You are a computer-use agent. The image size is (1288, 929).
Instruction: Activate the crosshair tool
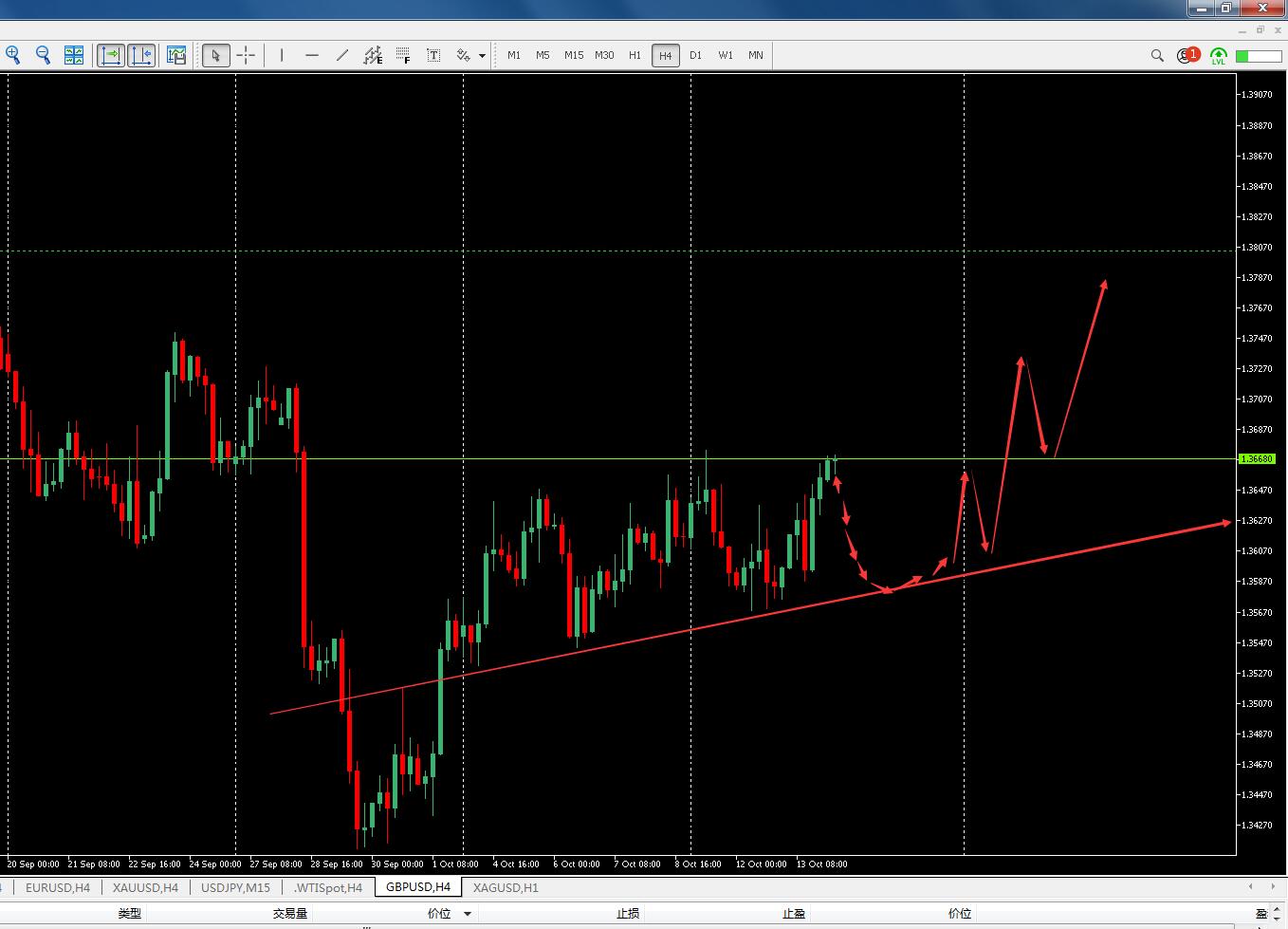246,55
